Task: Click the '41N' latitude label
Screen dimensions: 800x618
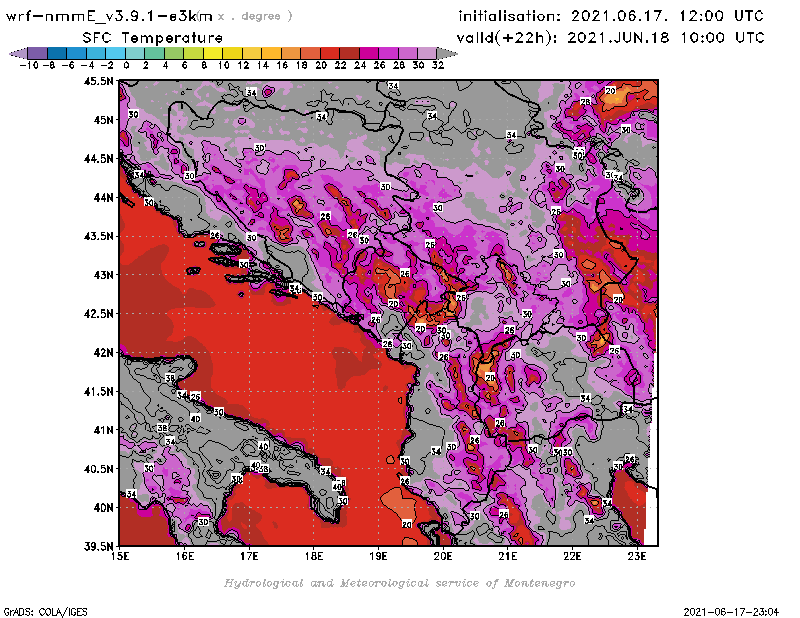Action: [103, 430]
